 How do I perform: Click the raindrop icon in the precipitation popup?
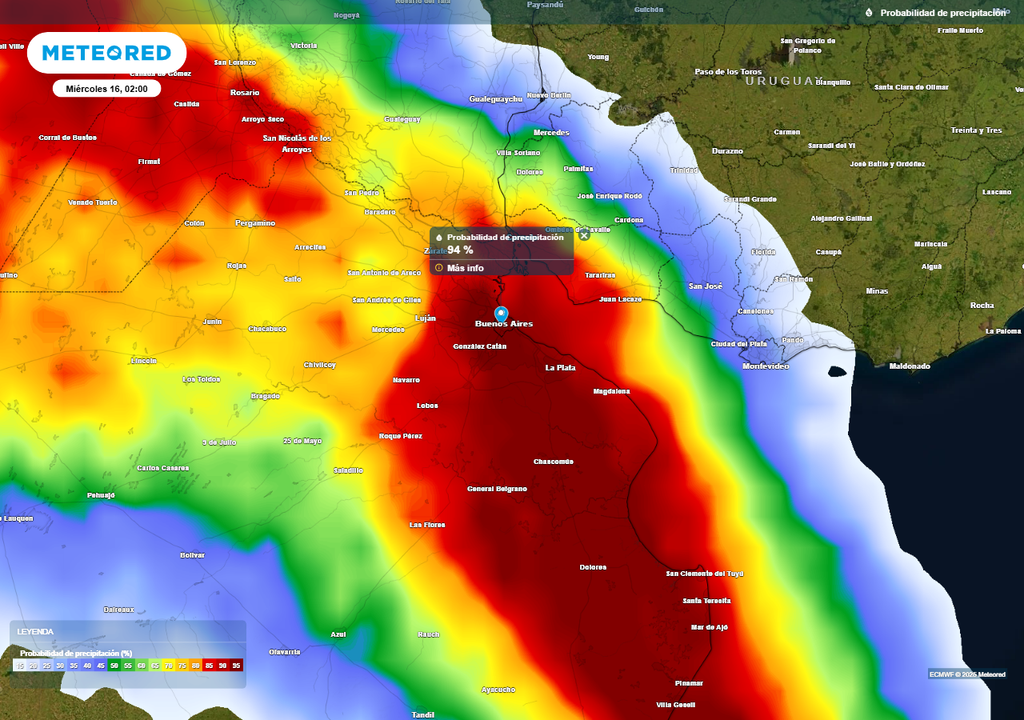click(439, 236)
